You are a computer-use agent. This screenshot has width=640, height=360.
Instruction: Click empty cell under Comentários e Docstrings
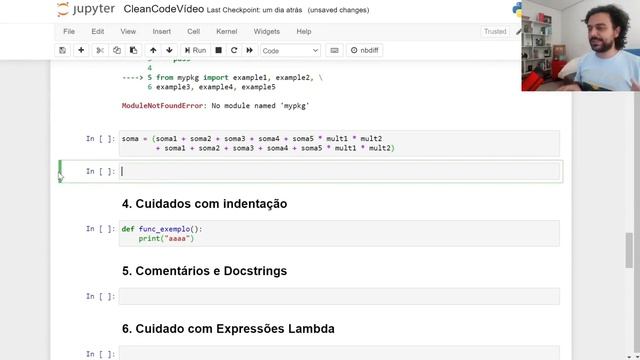pyautogui.click(x=339, y=296)
